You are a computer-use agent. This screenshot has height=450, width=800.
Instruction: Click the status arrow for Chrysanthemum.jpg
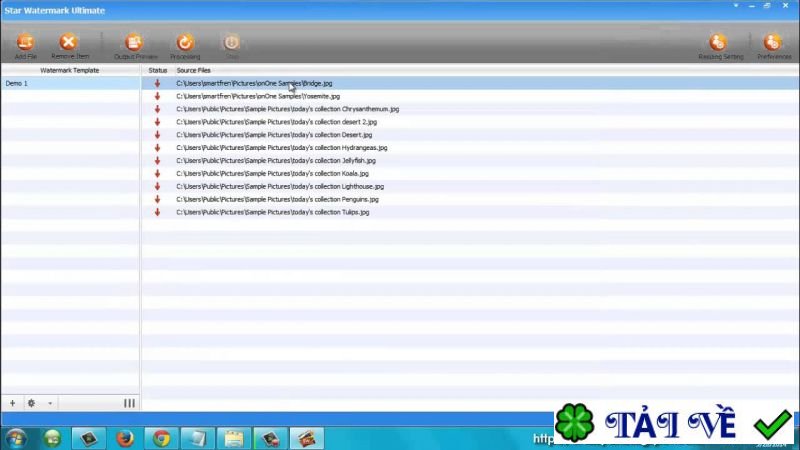[x=157, y=109]
